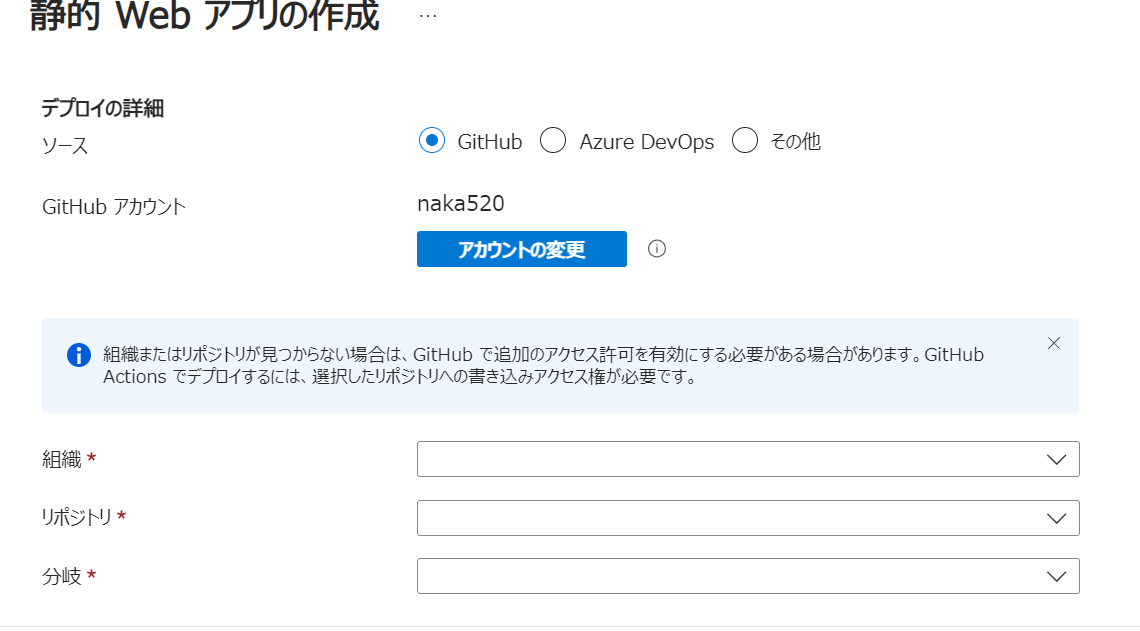Open the リポジトリ dropdown list
Viewport: 1140px width, 631px height.
click(748, 518)
